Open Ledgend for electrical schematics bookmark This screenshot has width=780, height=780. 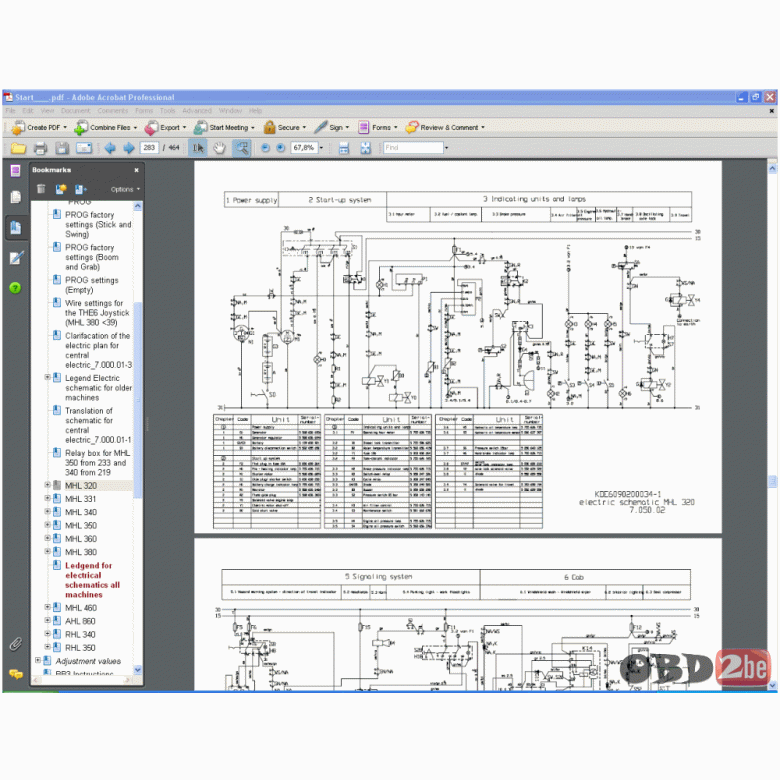(x=93, y=580)
